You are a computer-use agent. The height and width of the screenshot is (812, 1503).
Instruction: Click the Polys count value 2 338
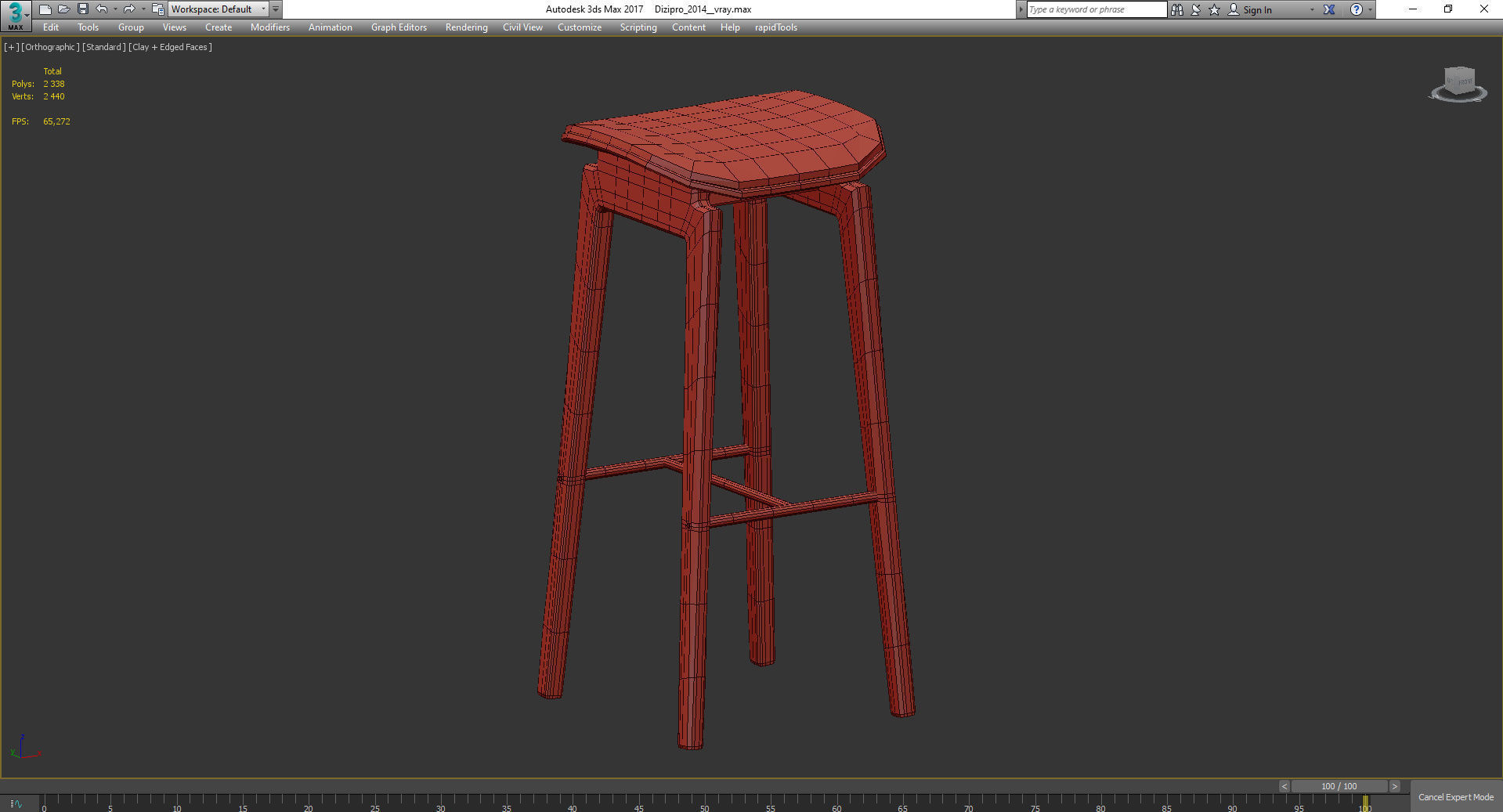coord(54,84)
